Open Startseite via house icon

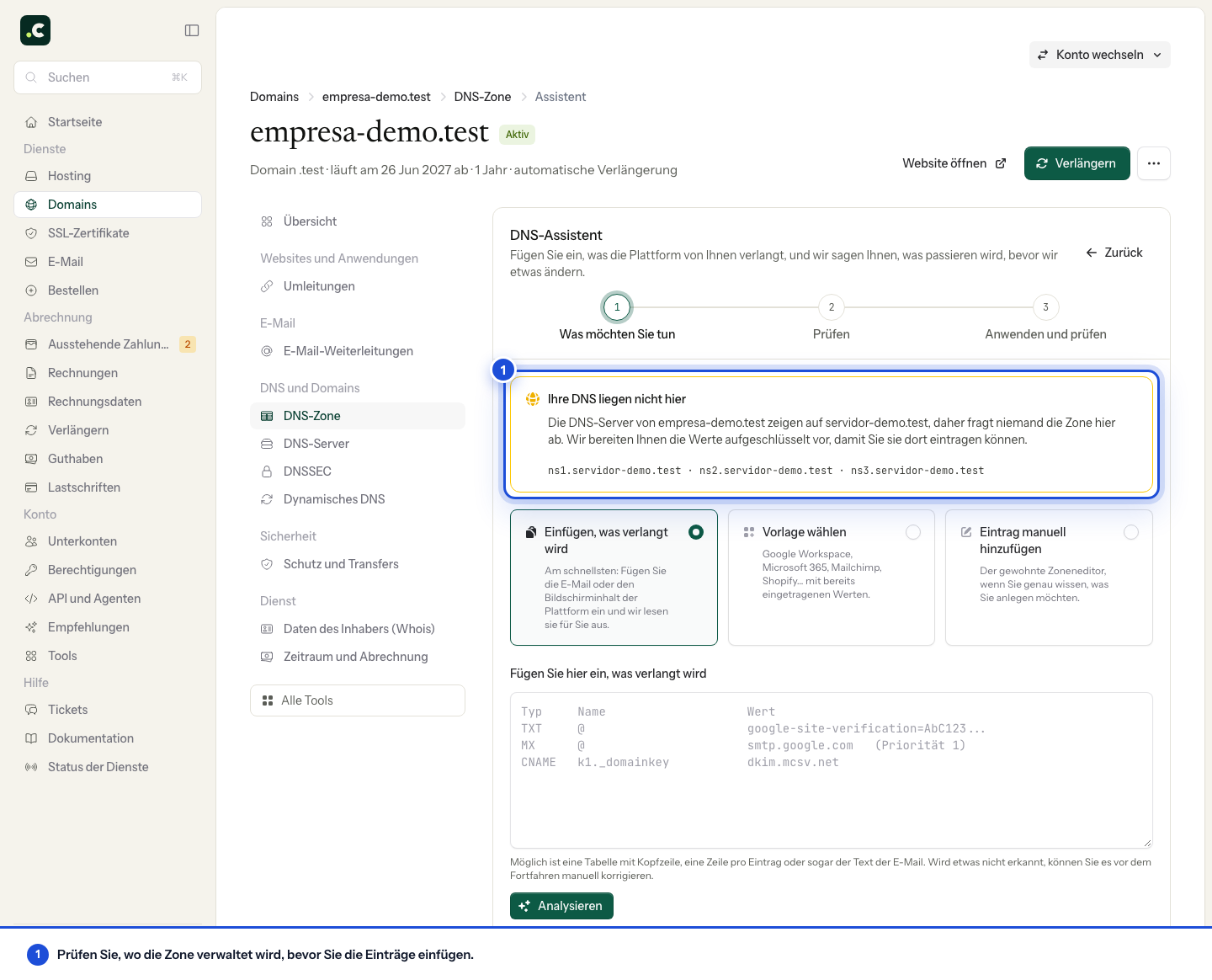click(x=31, y=122)
